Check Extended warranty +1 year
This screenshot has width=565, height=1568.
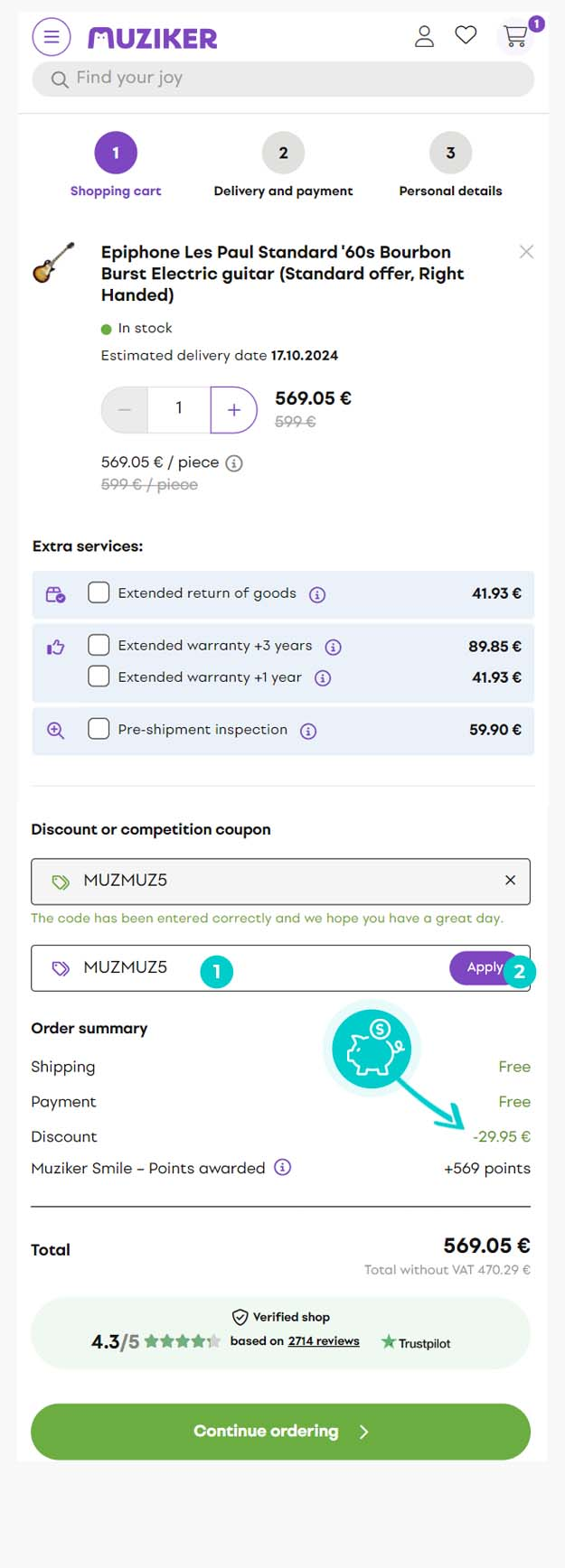pyautogui.click(x=99, y=677)
